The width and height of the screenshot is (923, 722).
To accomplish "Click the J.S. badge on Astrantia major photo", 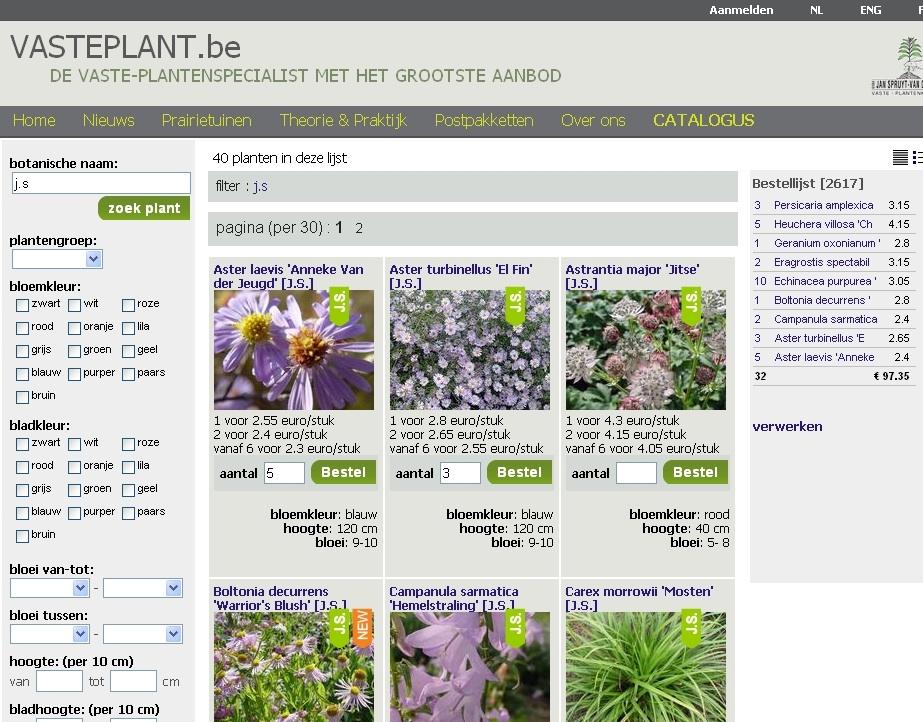I will (691, 305).
